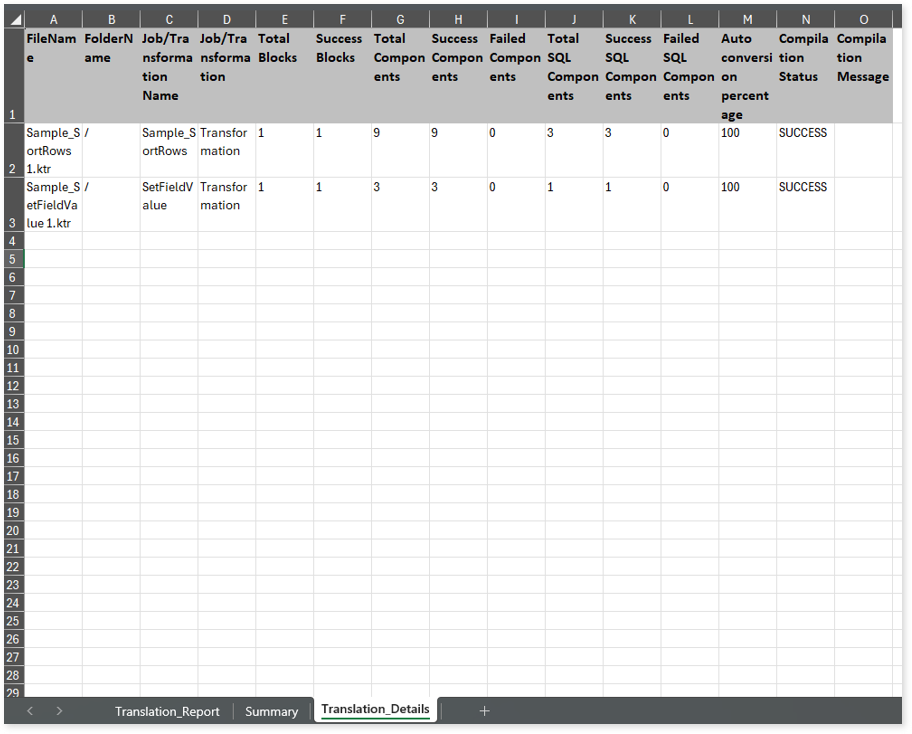This screenshot has height=734, width=912.
Task: Switch to the Summary sheet tab
Action: [x=271, y=711]
